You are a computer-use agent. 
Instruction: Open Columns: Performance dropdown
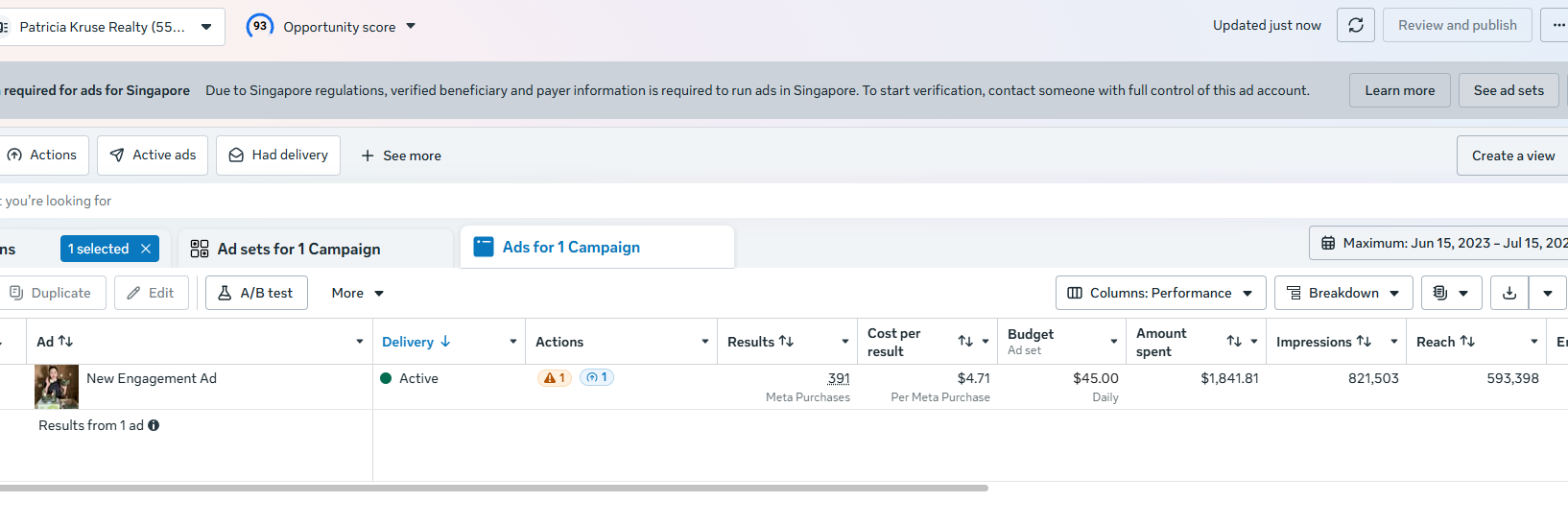point(1160,293)
